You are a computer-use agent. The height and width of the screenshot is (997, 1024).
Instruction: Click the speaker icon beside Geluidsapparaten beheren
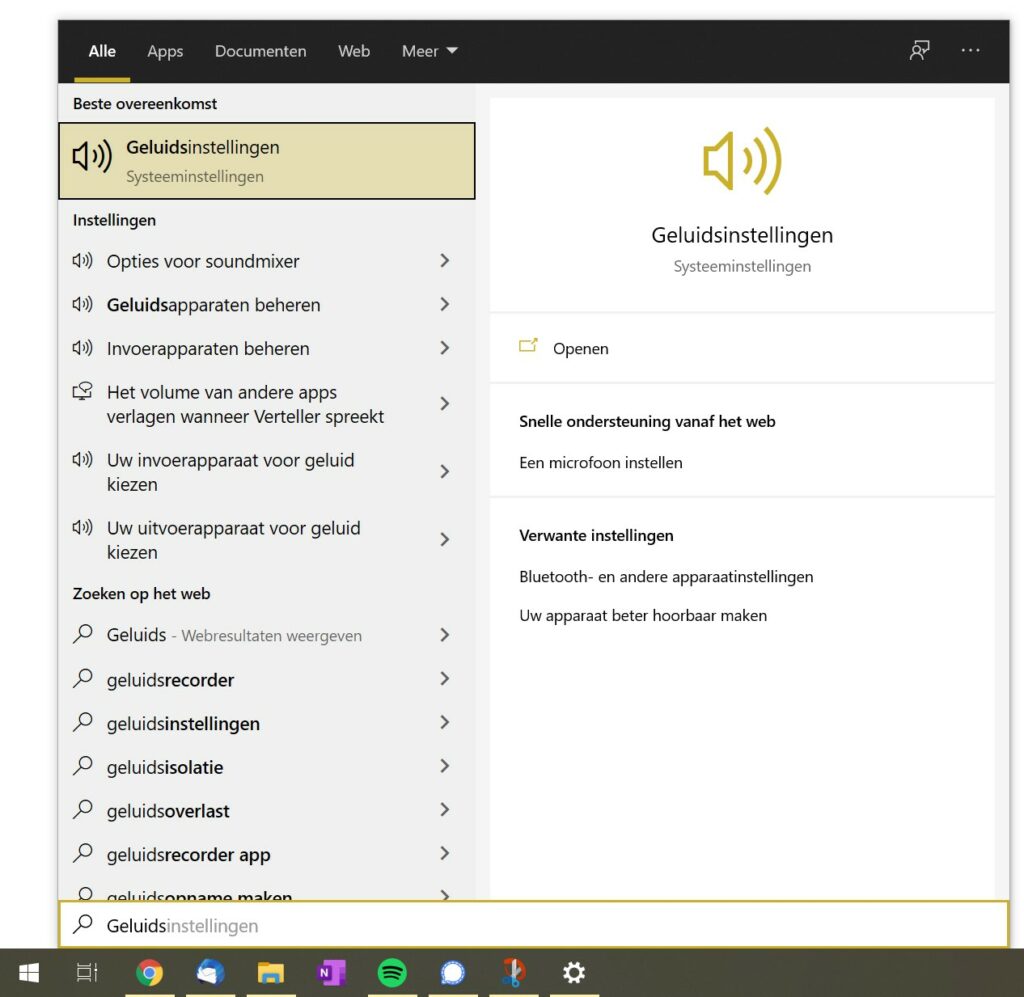(82, 304)
